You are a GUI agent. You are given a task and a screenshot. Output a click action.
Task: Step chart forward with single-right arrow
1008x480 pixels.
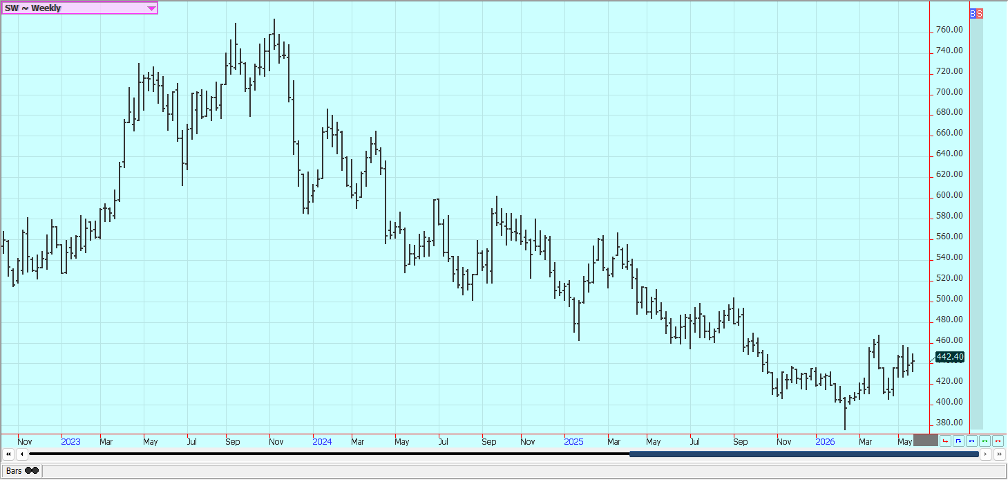986,454
